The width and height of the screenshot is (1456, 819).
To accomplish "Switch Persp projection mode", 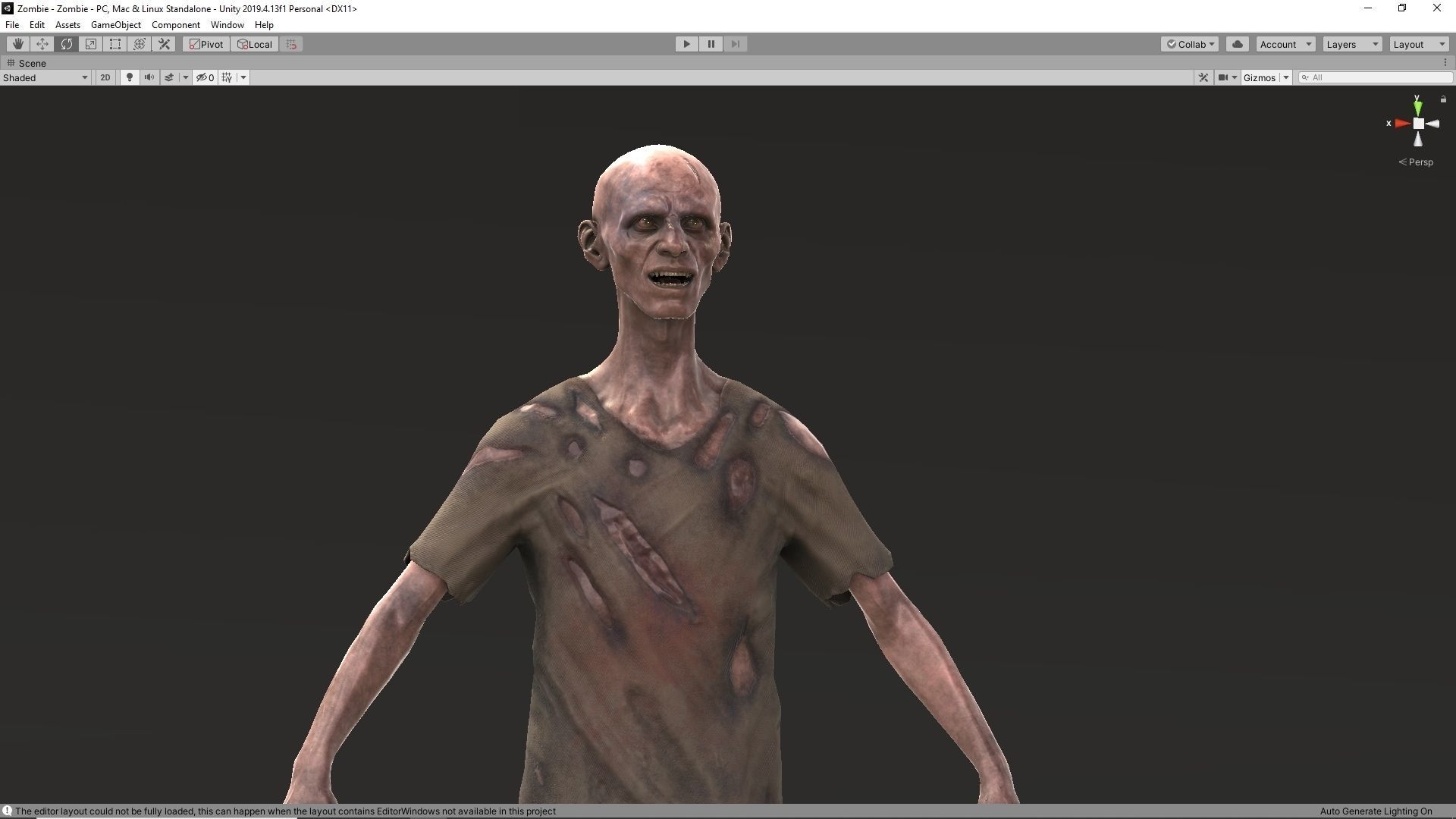I will [x=1416, y=162].
